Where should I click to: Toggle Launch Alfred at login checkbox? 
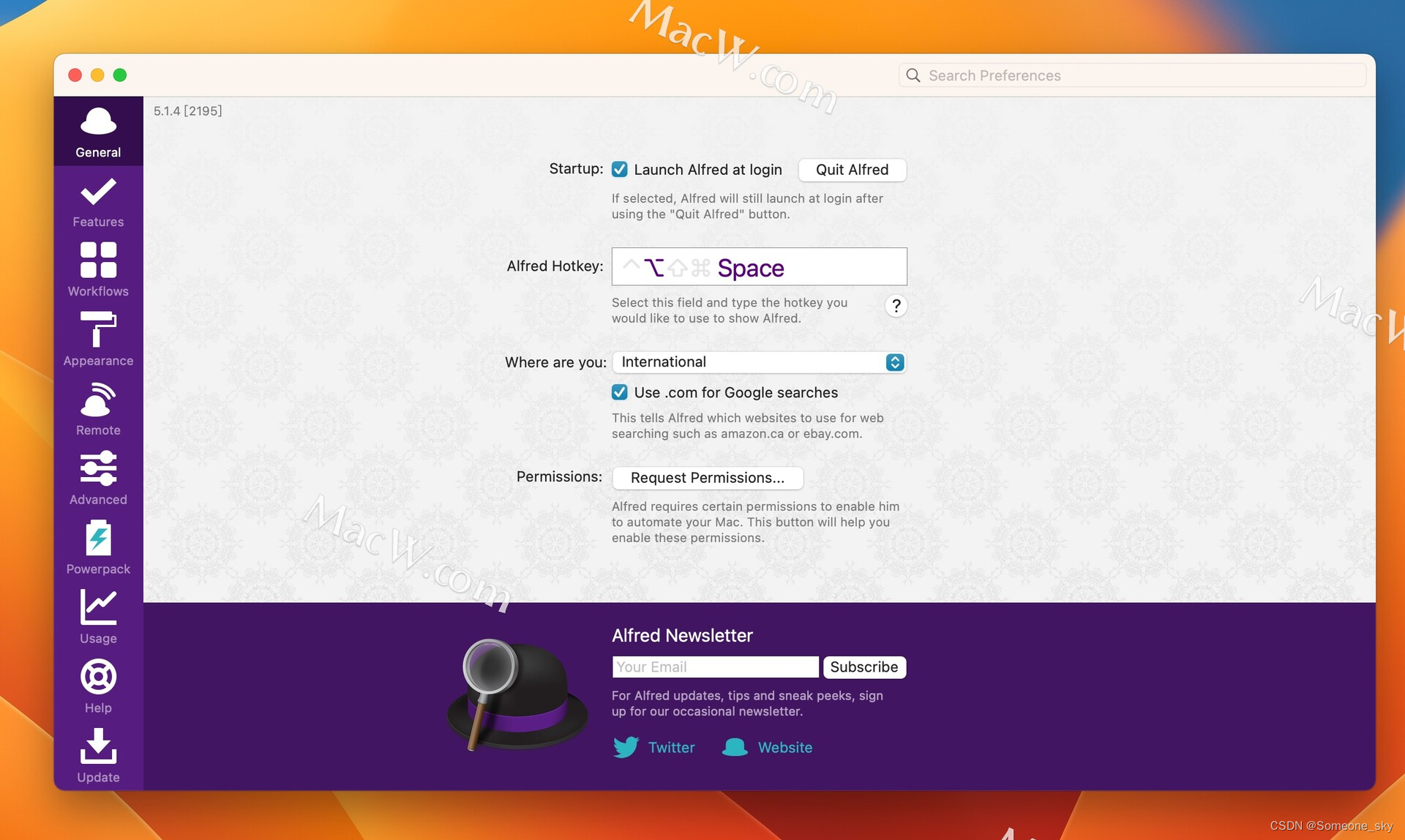[619, 169]
